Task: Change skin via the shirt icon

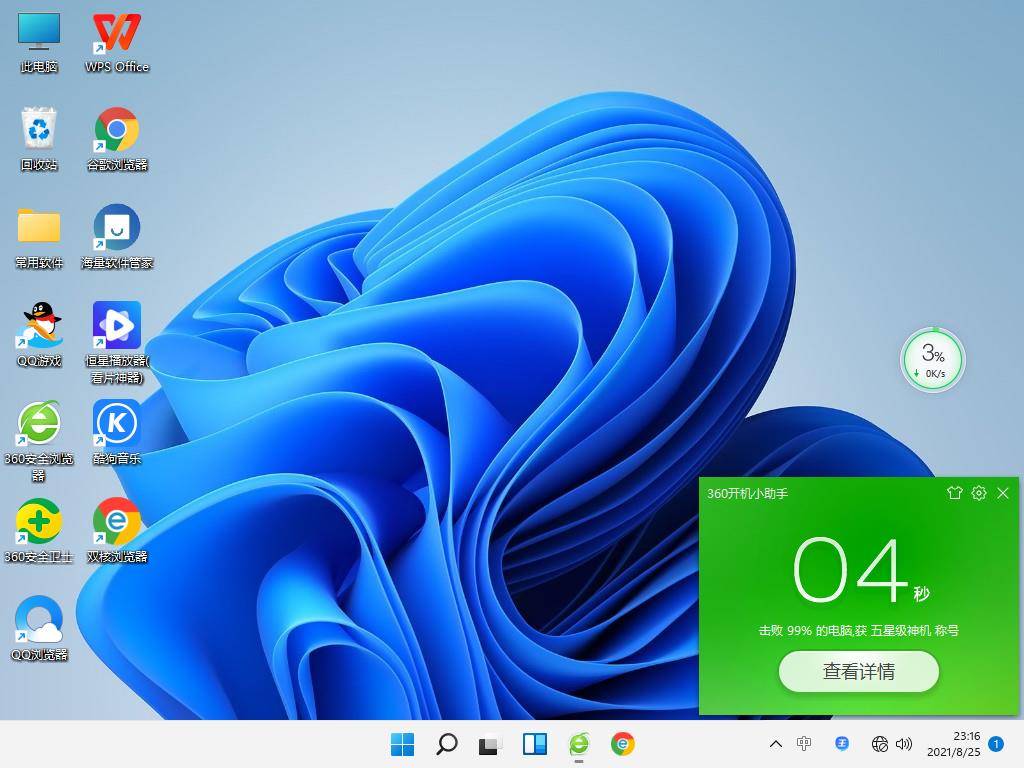Action: [x=954, y=493]
